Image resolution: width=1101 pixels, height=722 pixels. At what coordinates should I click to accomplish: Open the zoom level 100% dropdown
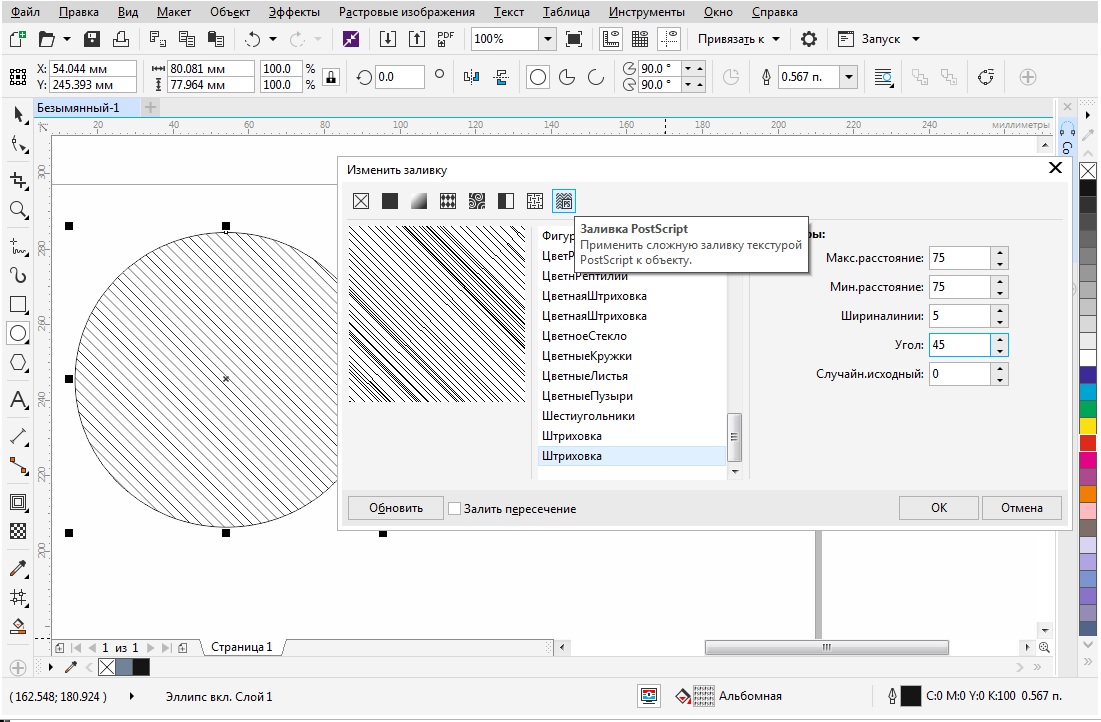[547, 39]
